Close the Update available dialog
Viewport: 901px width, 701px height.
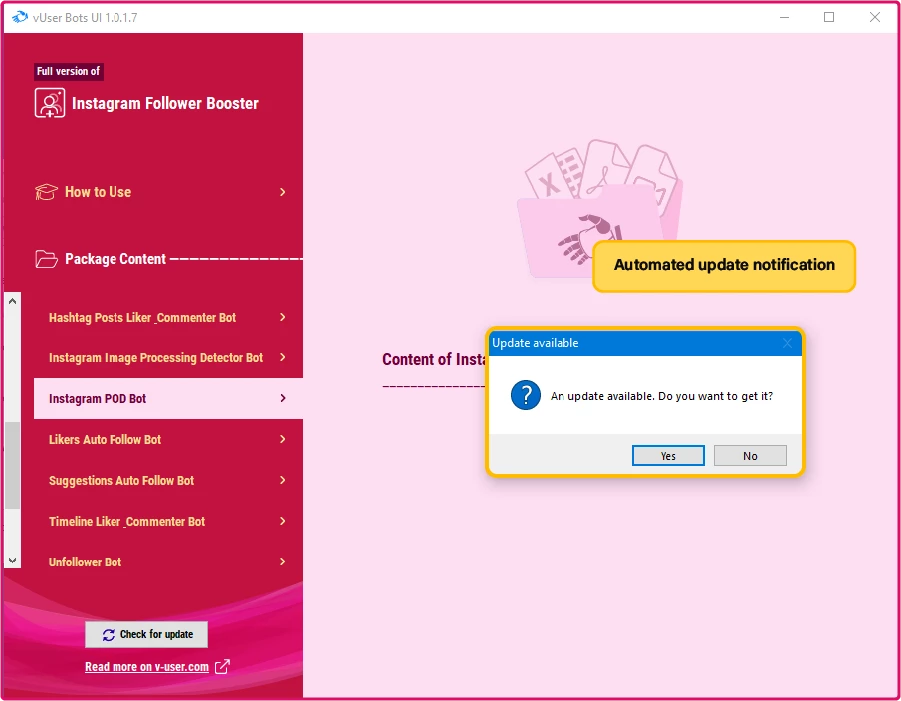787,343
